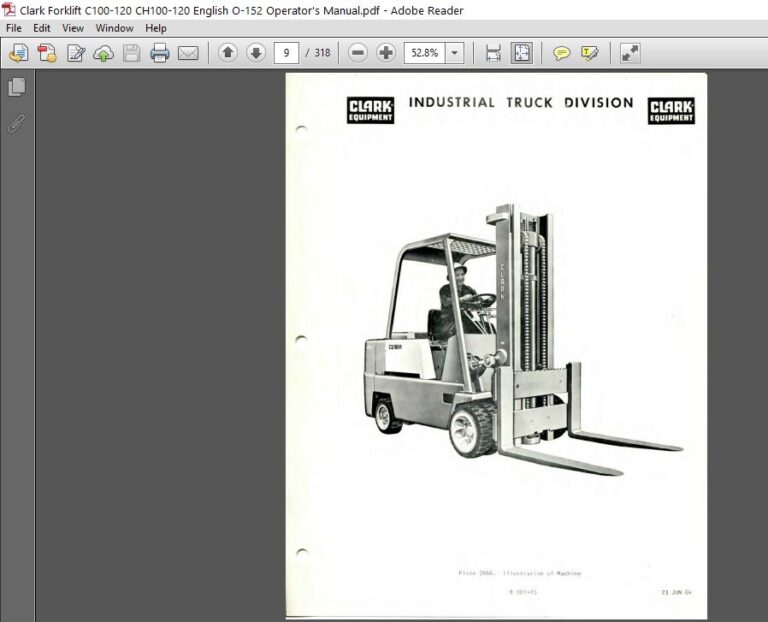Screen dimensions: 768x622
Task: Click the Open file icon in toolbar
Action: click(x=19, y=53)
